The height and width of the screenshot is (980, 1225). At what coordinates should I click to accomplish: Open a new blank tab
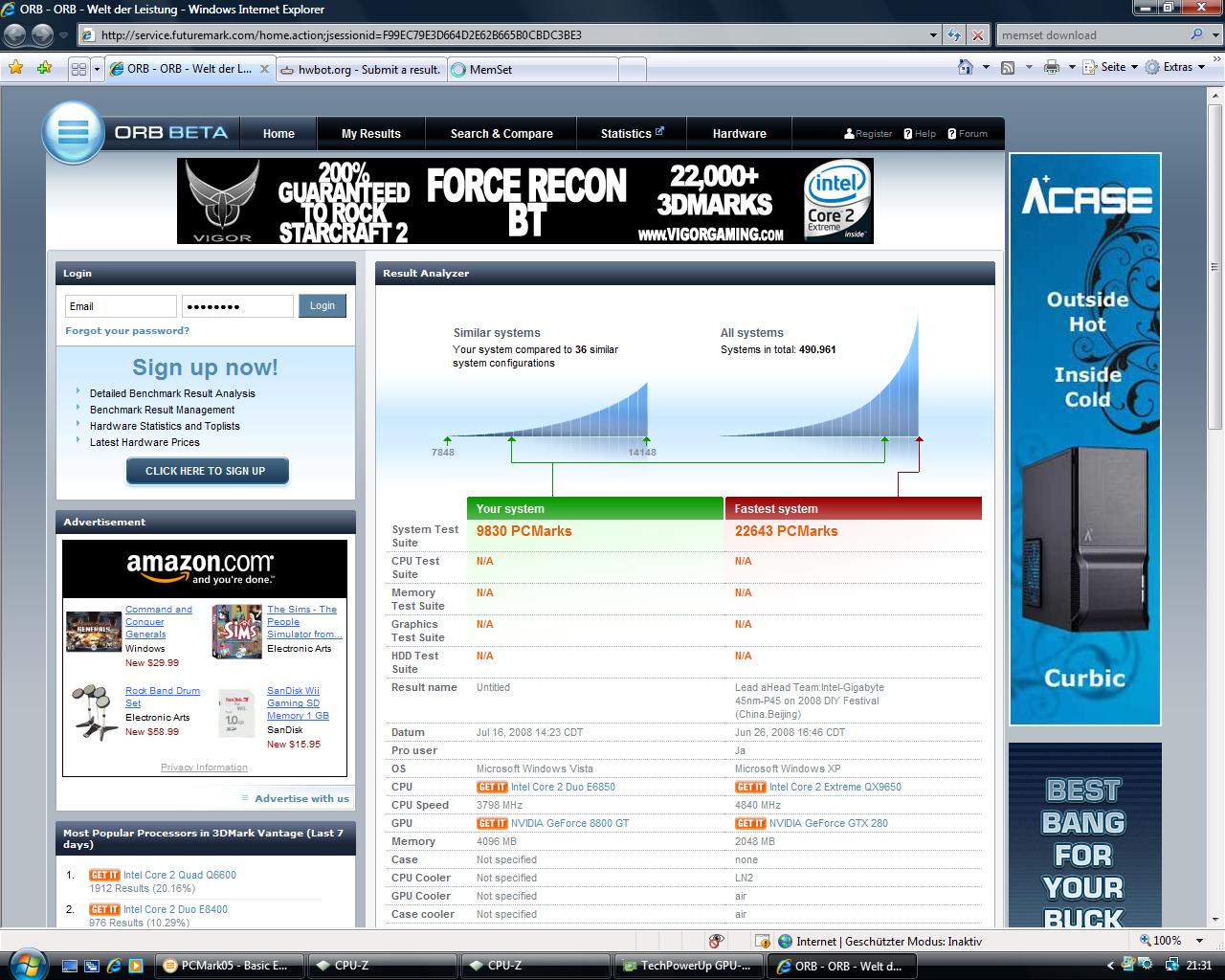[632, 69]
